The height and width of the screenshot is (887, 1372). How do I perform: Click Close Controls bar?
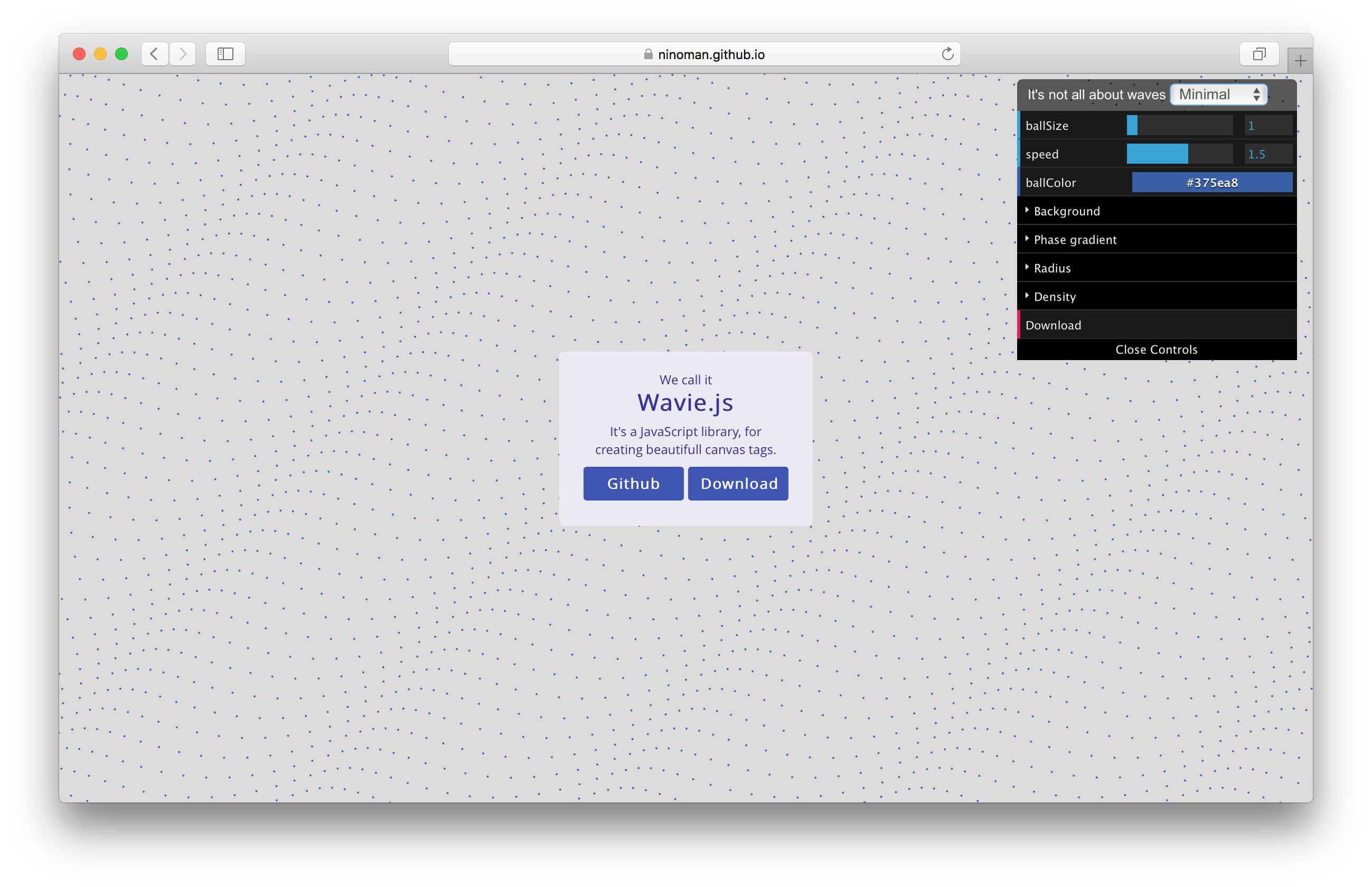(1156, 350)
